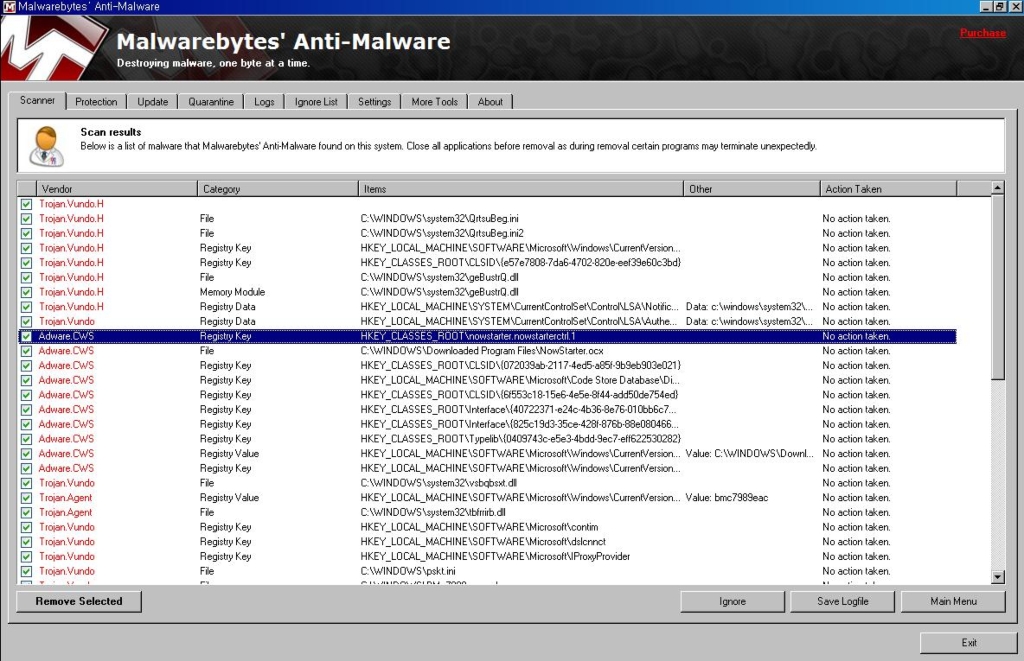Toggle checkbox for the vsbqbsxt.dll row
Viewport: 1024px width, 661px height.
click(26, 483)
